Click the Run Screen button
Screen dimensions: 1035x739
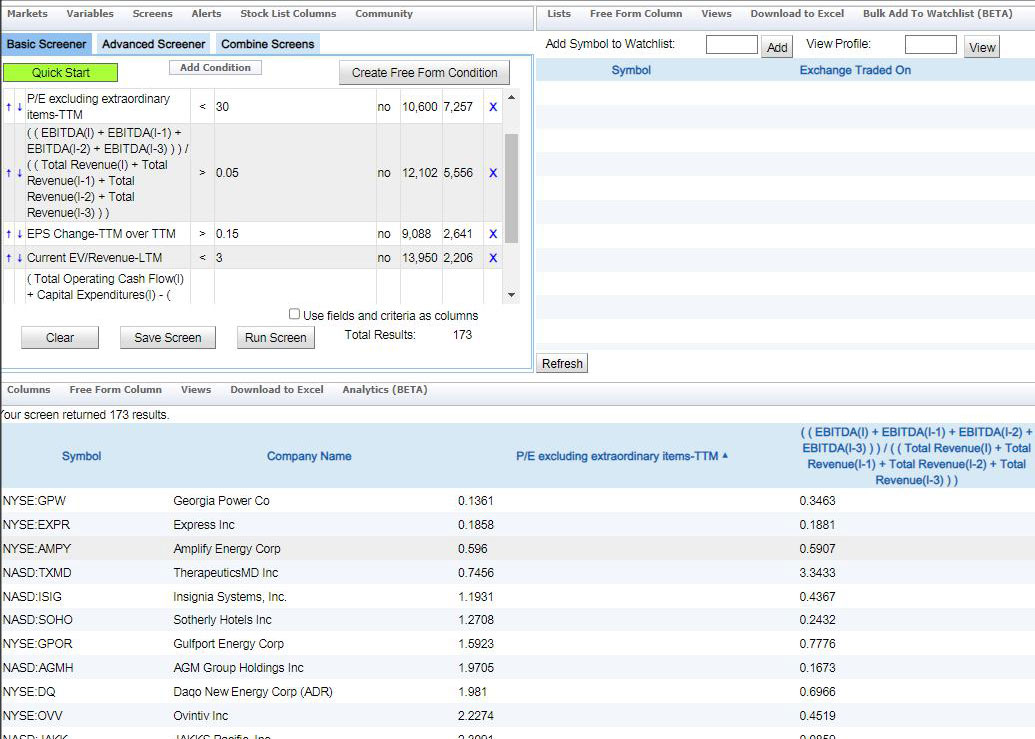tap(275, 337)
